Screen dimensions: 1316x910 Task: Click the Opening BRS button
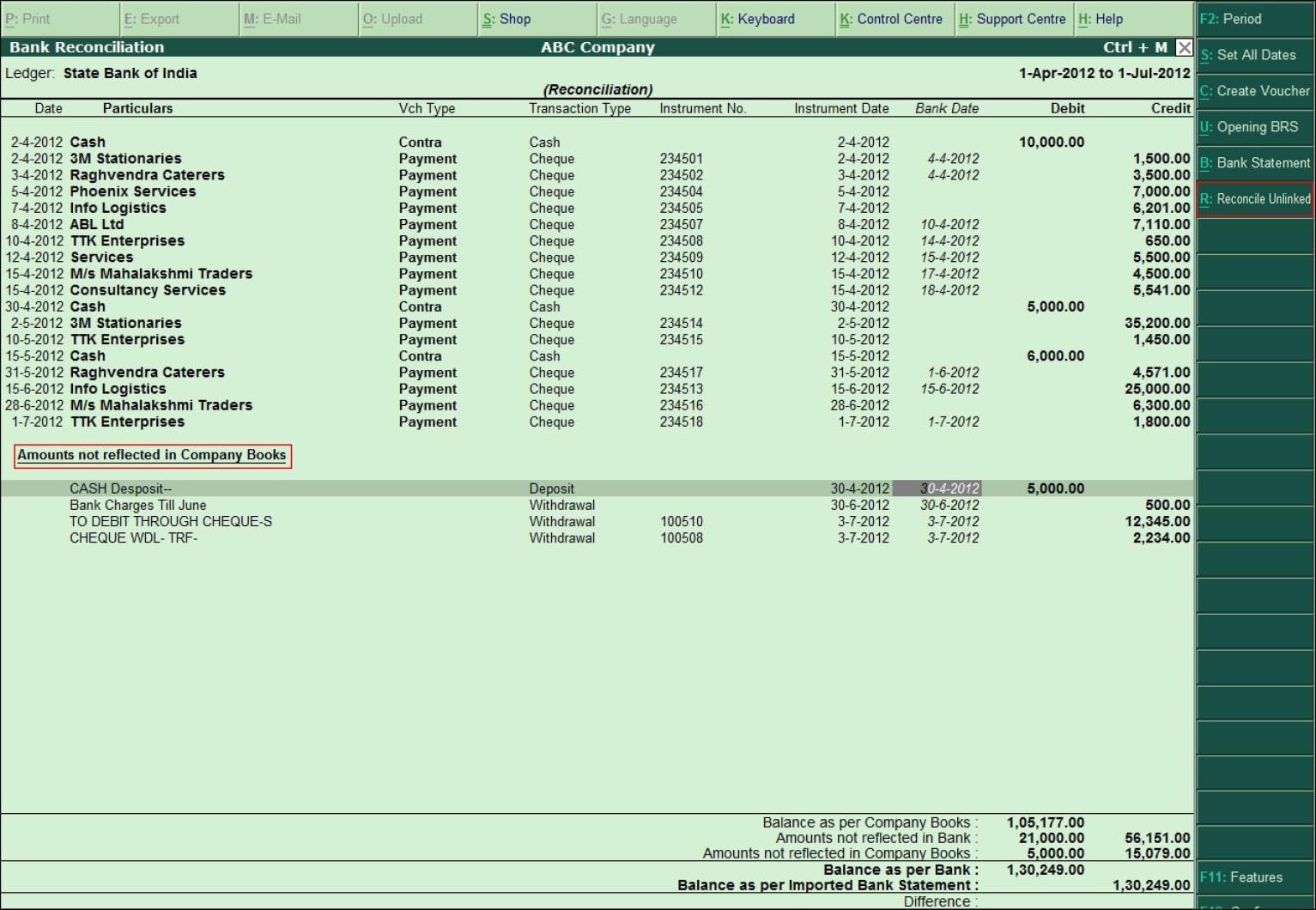tap(1255, 127)
